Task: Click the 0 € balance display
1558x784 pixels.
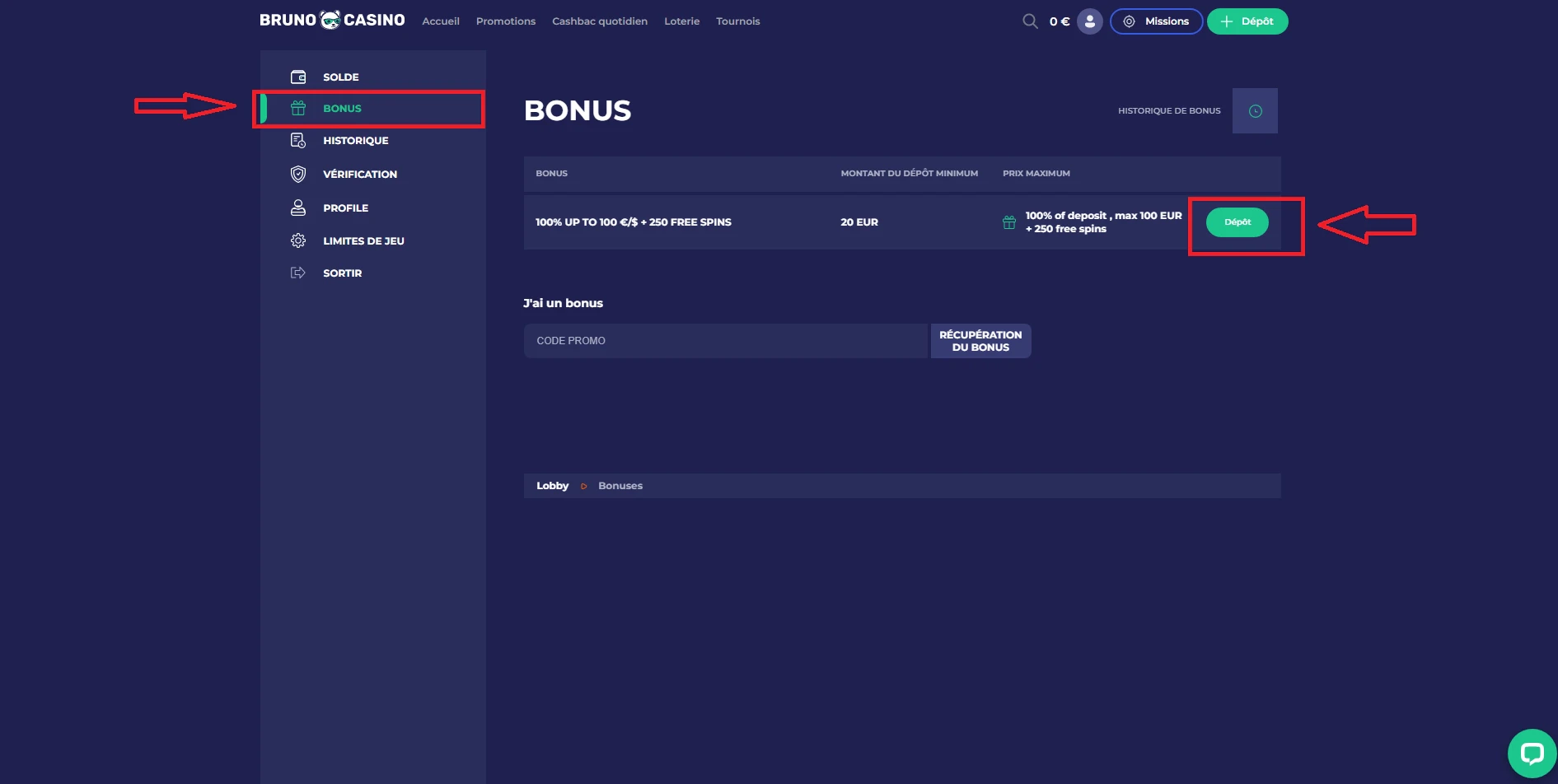Action: coord(1060,21)
